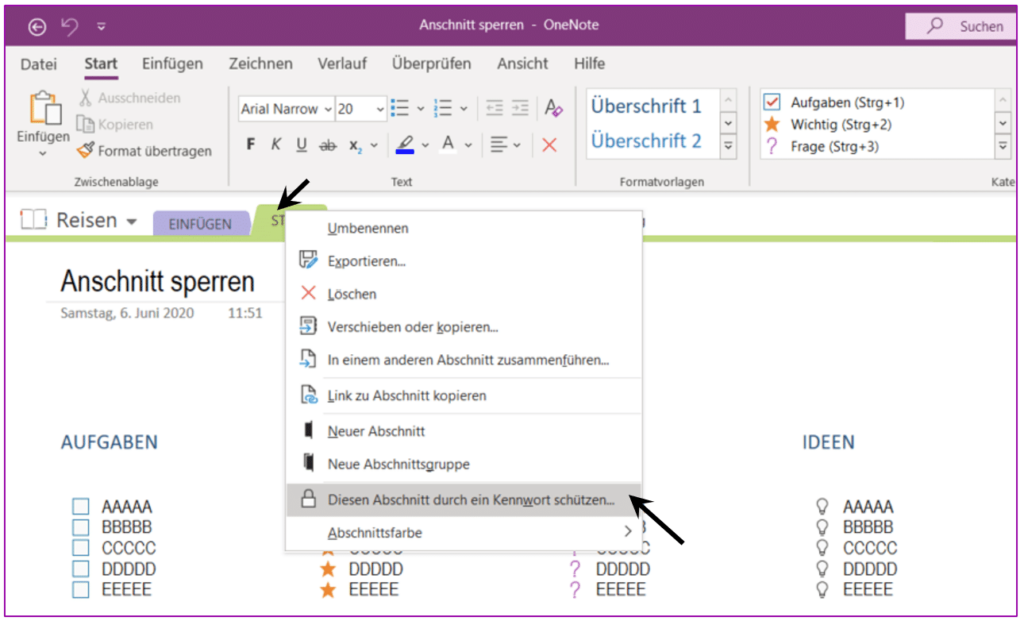Expand the Formatvorlagen styles gallery
The image size is (1024, 621).
(728, 147)
